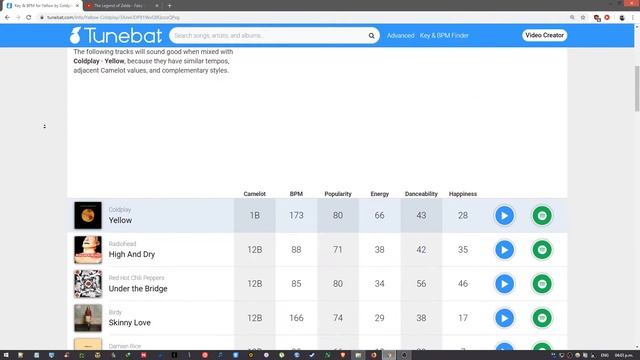
Task: Open High And Dry in Spotify
Action: coord(542,250)
